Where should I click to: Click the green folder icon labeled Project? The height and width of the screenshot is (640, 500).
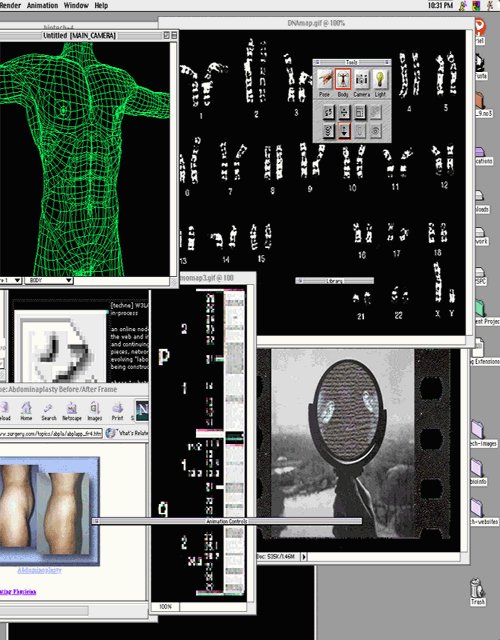(481, 308)
